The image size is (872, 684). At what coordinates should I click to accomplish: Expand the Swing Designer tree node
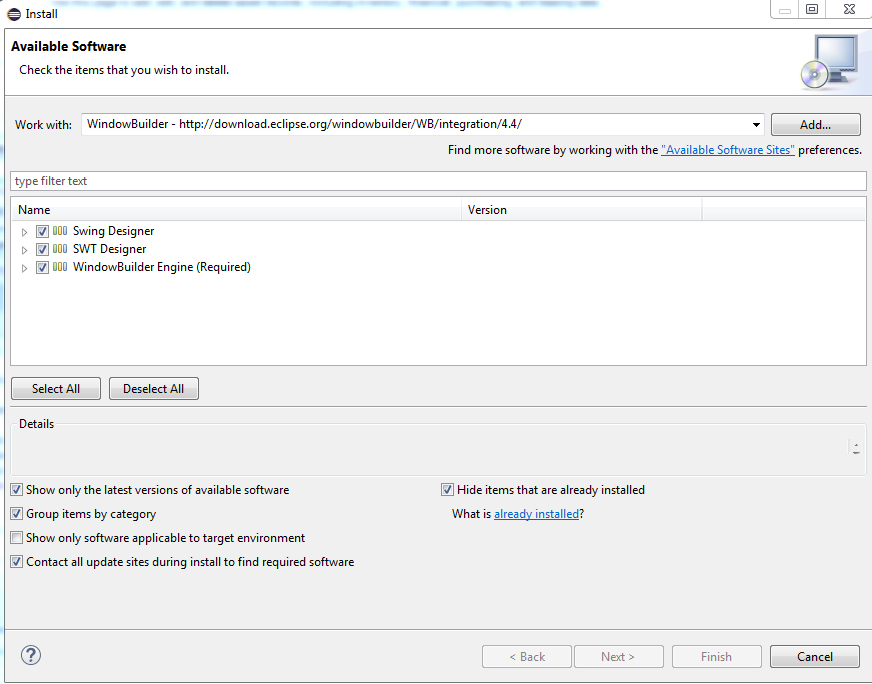[x=24, y=232]
